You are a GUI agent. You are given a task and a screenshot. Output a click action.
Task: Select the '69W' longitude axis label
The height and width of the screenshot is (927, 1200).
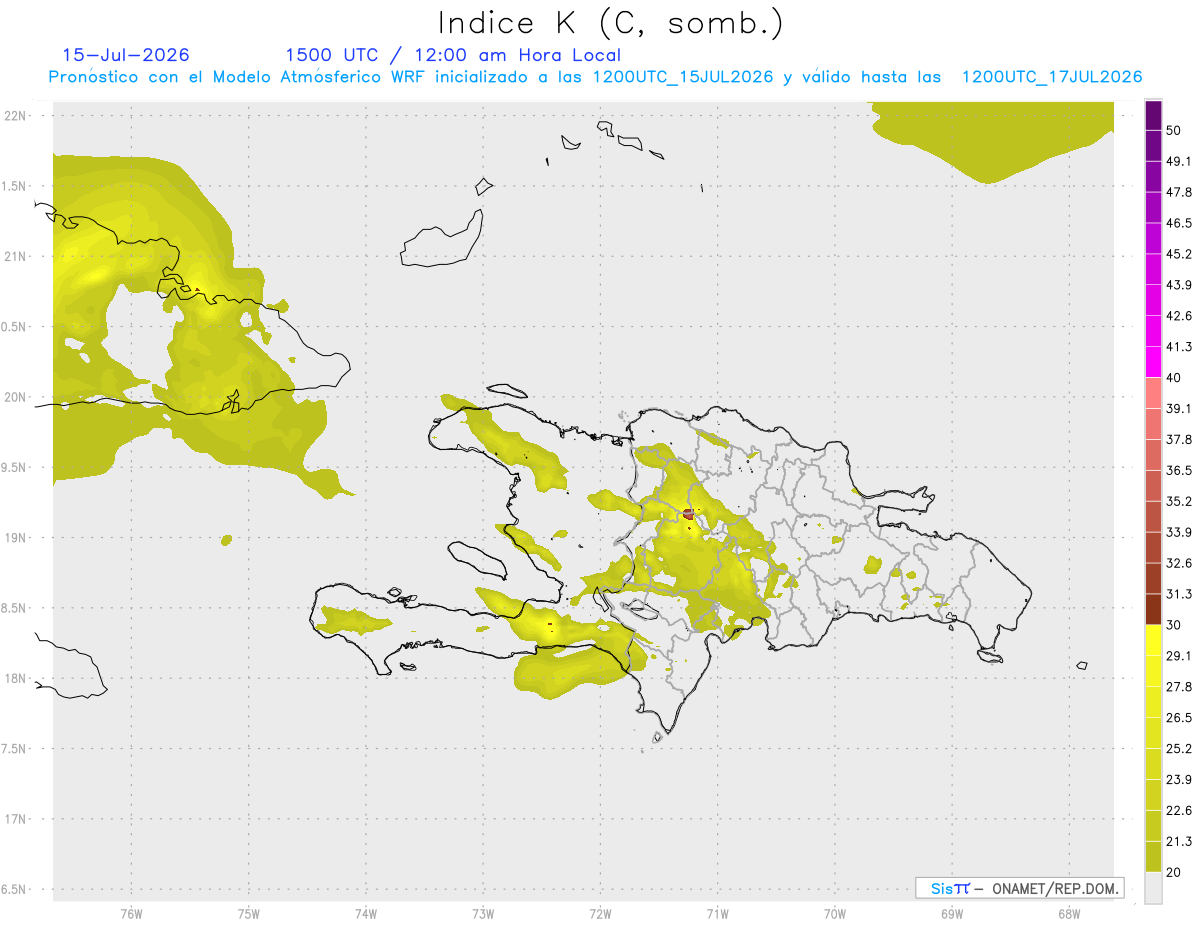(952, 914)
